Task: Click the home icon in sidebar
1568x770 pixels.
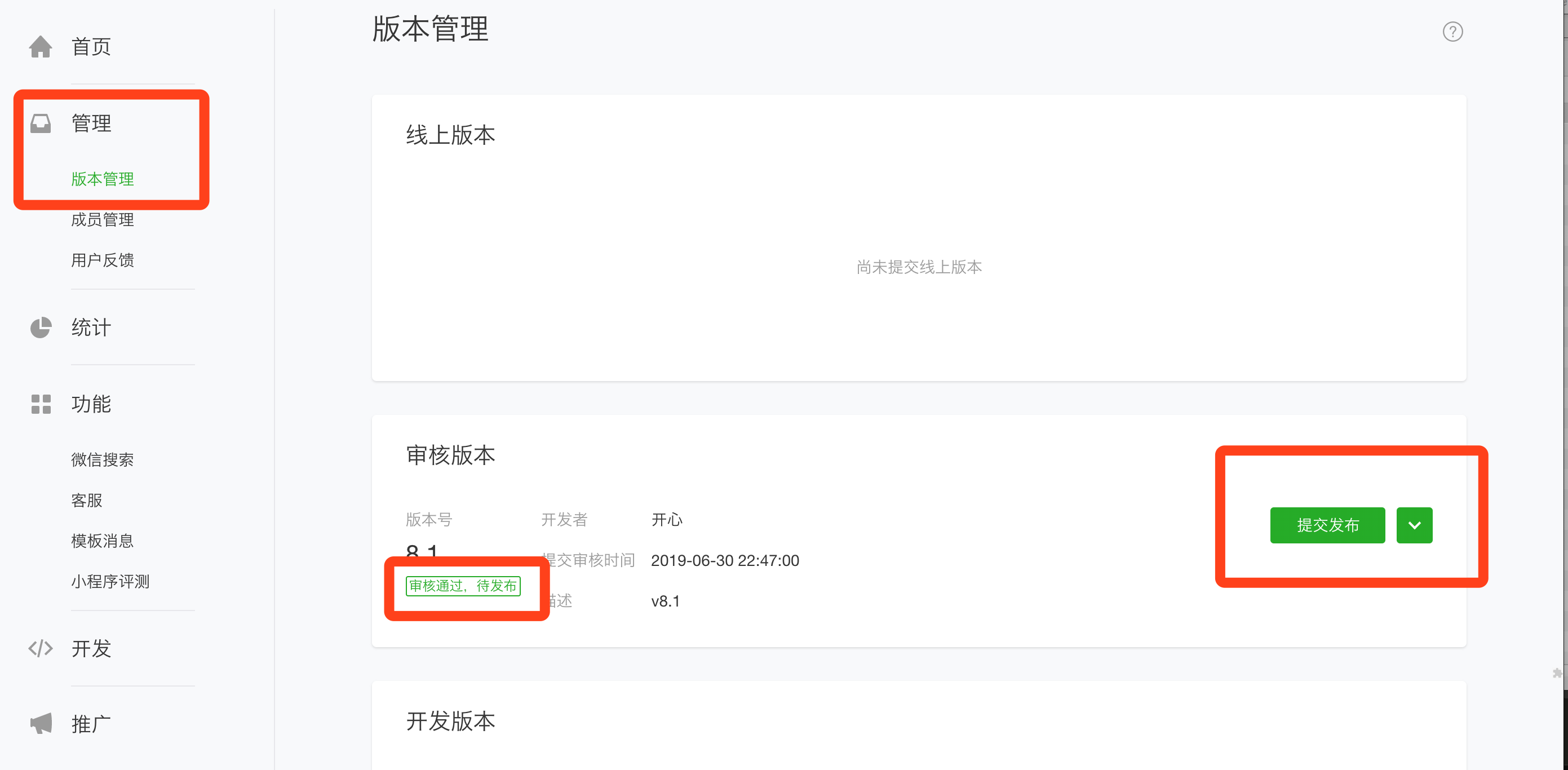Action: pos(40,46)
